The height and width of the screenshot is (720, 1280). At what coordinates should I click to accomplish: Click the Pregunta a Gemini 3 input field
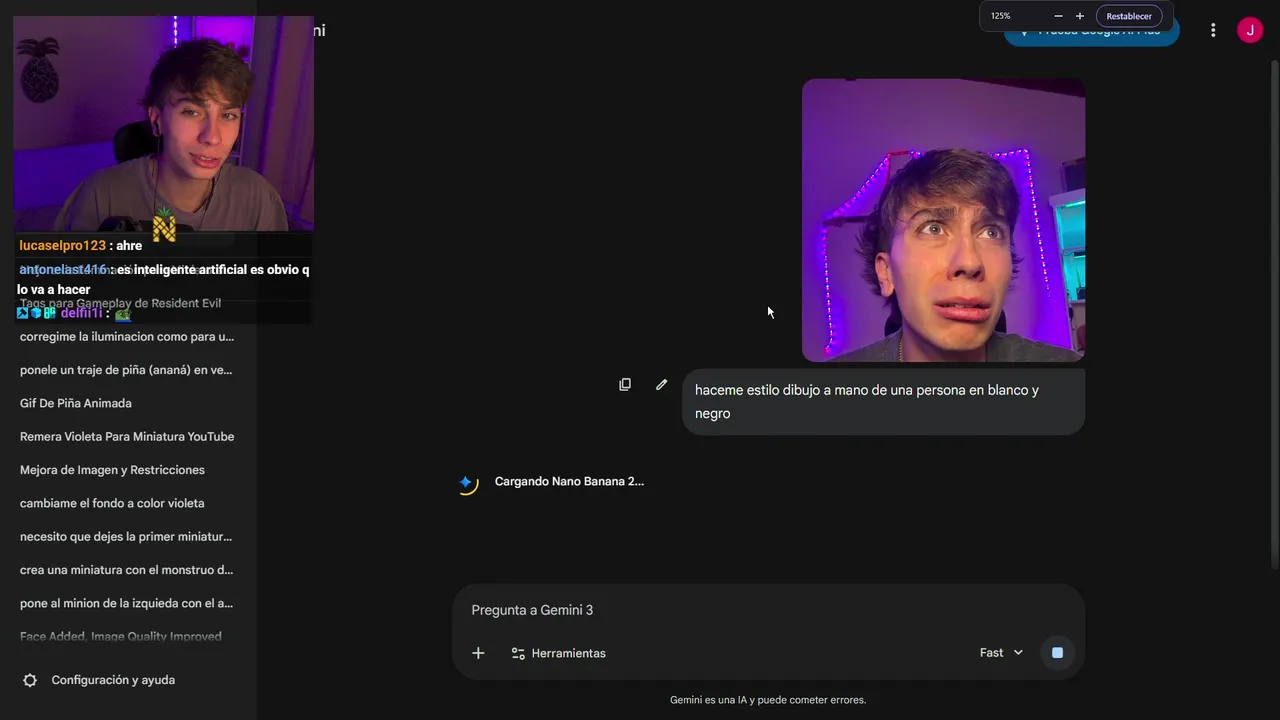768,610
